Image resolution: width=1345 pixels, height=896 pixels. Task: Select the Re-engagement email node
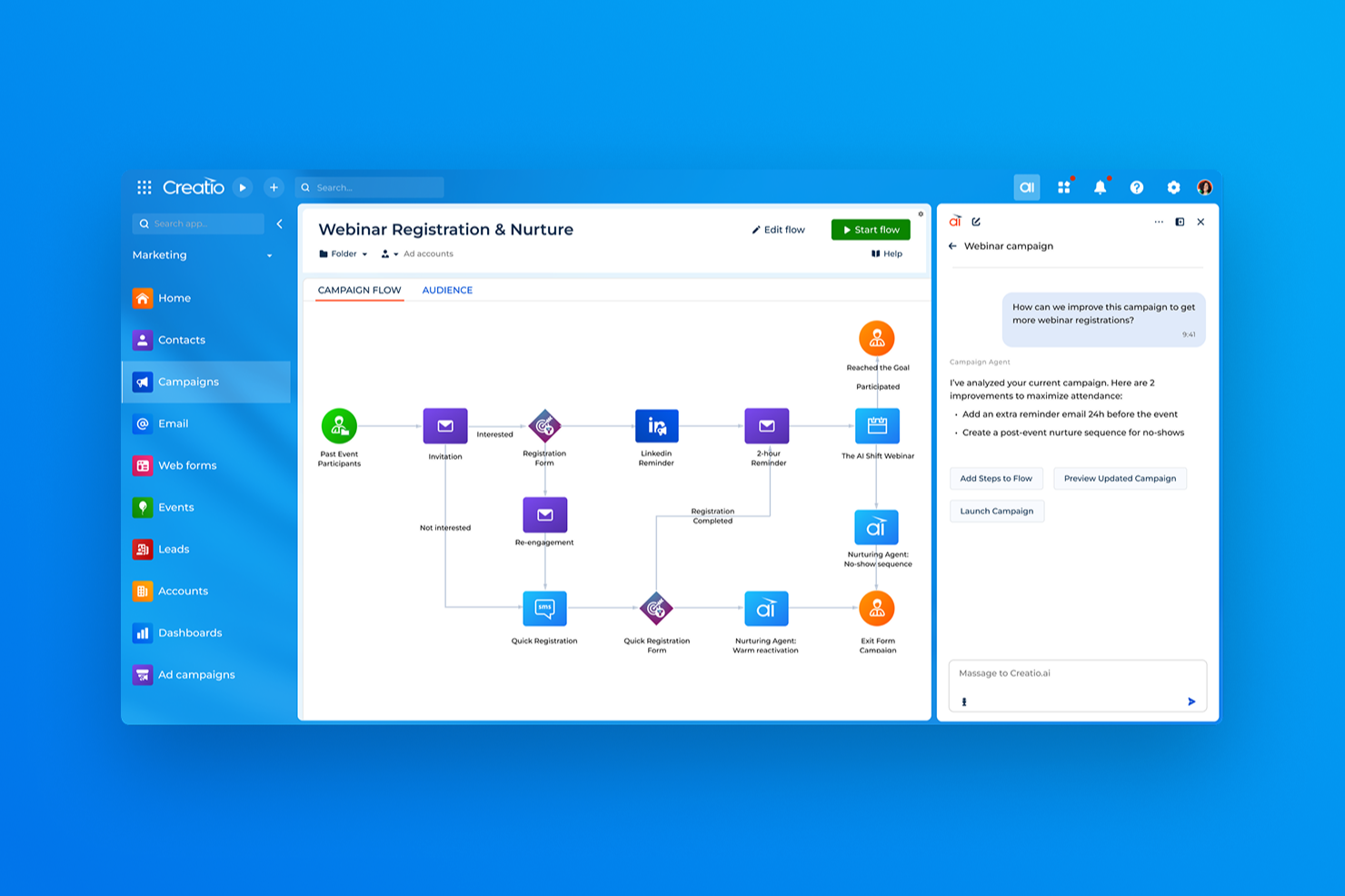tap(544, 514)
